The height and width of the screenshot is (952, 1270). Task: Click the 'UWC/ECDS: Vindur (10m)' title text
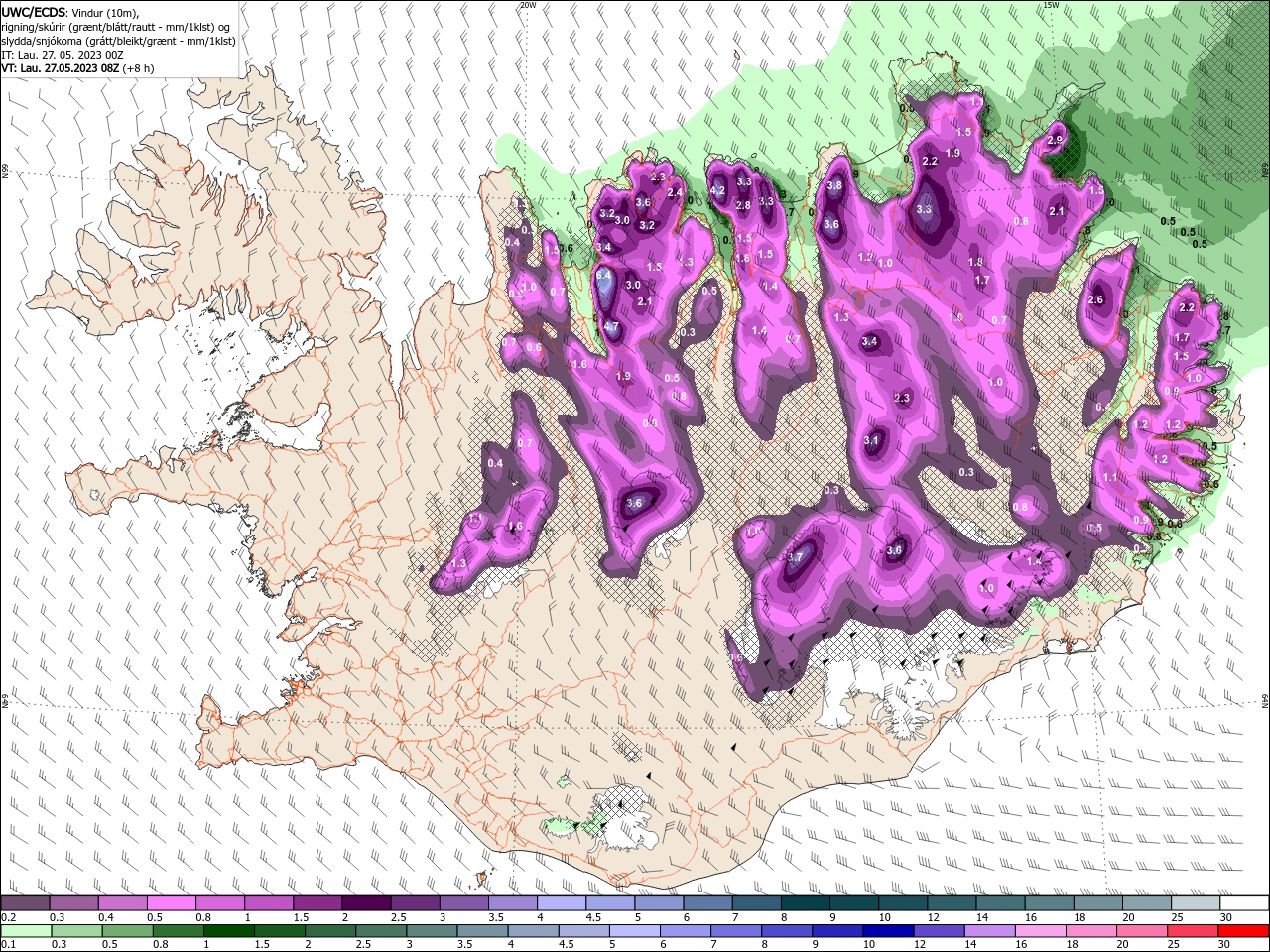tap(70, 12)
